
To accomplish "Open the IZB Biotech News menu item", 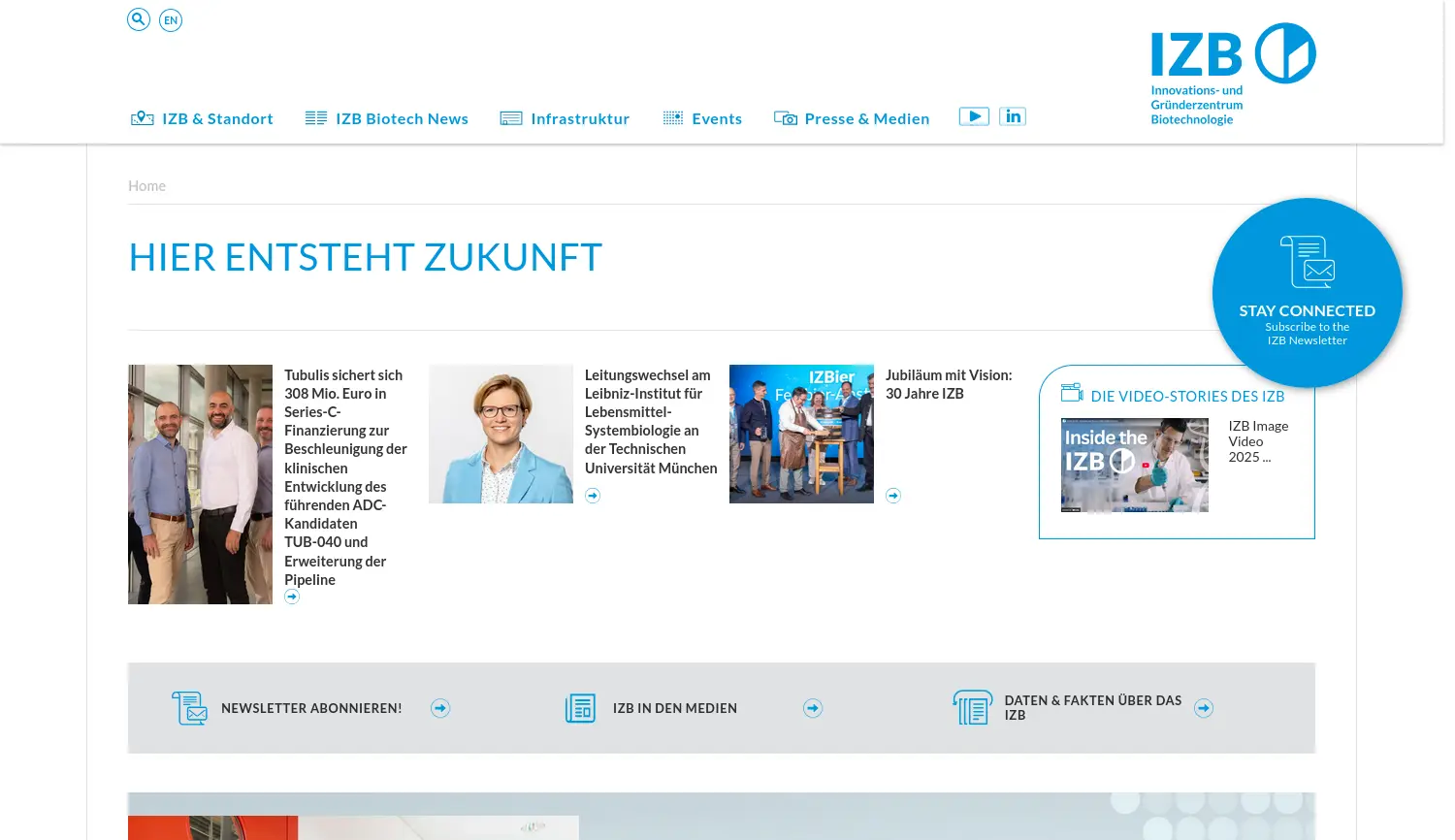I will 402,117.
